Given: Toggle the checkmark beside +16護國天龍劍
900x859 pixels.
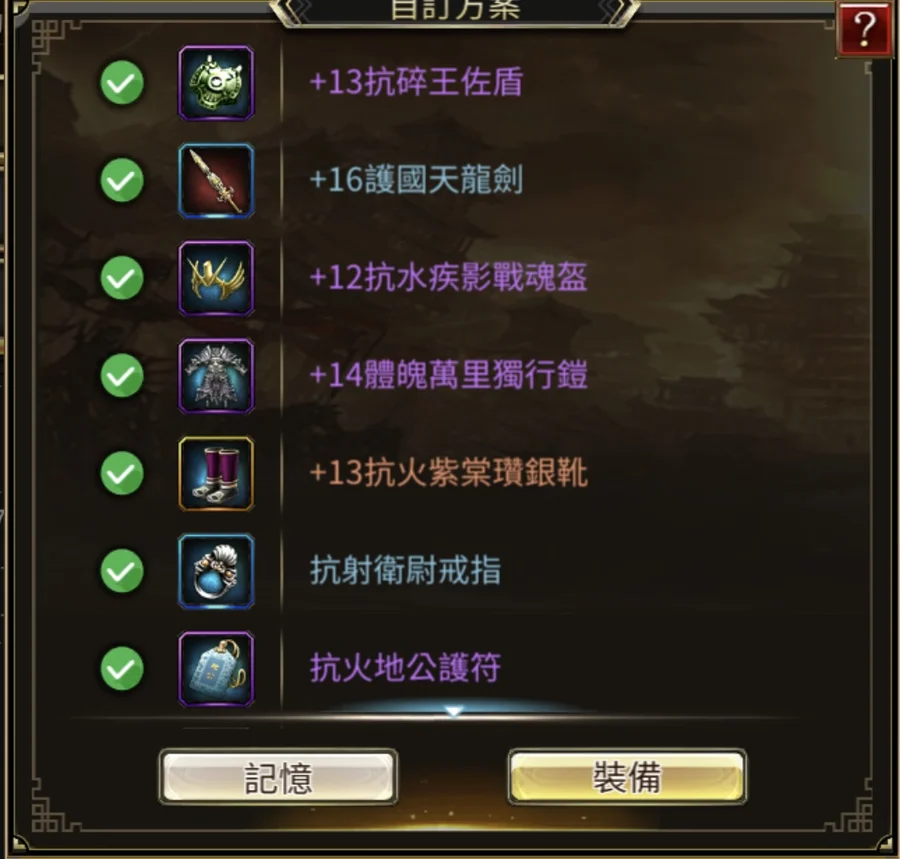Looking at the screenshot, I should 122,180.
